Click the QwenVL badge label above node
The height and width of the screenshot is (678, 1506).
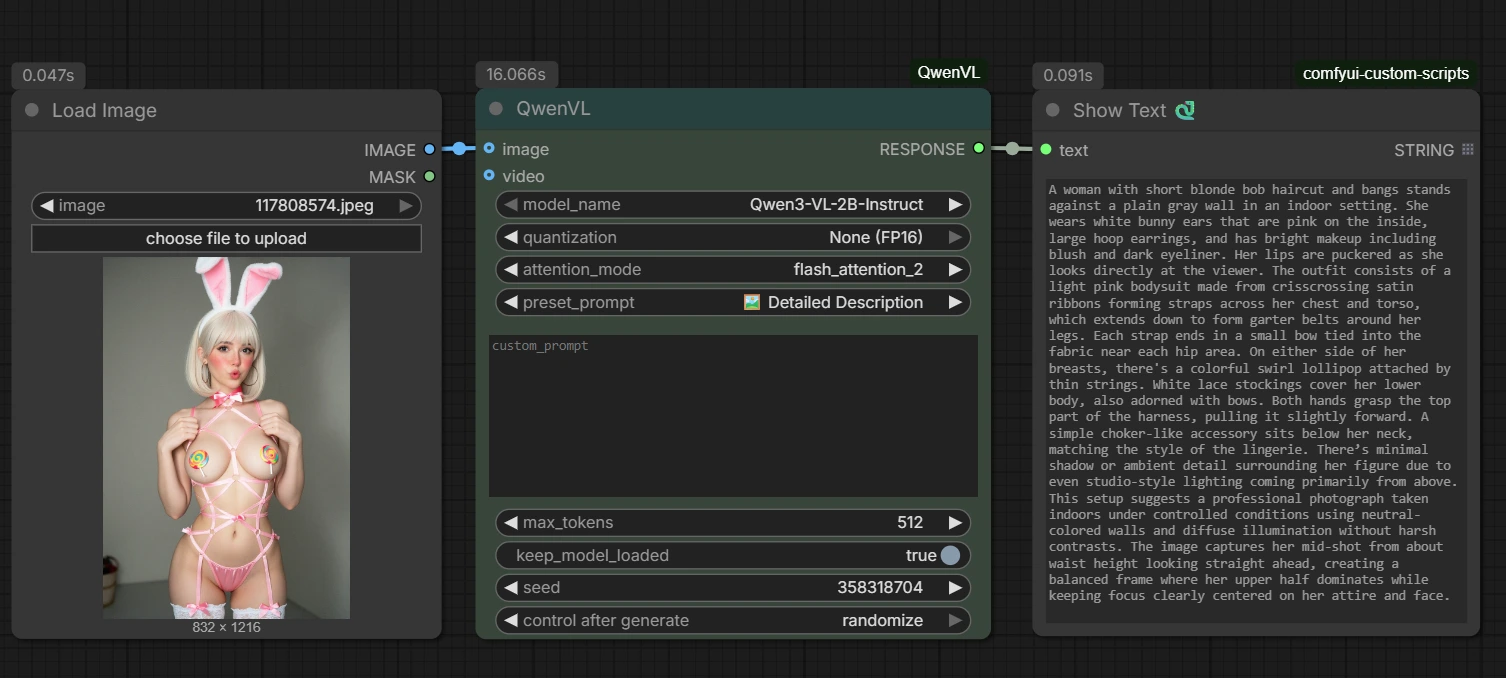tap(948, 73)
